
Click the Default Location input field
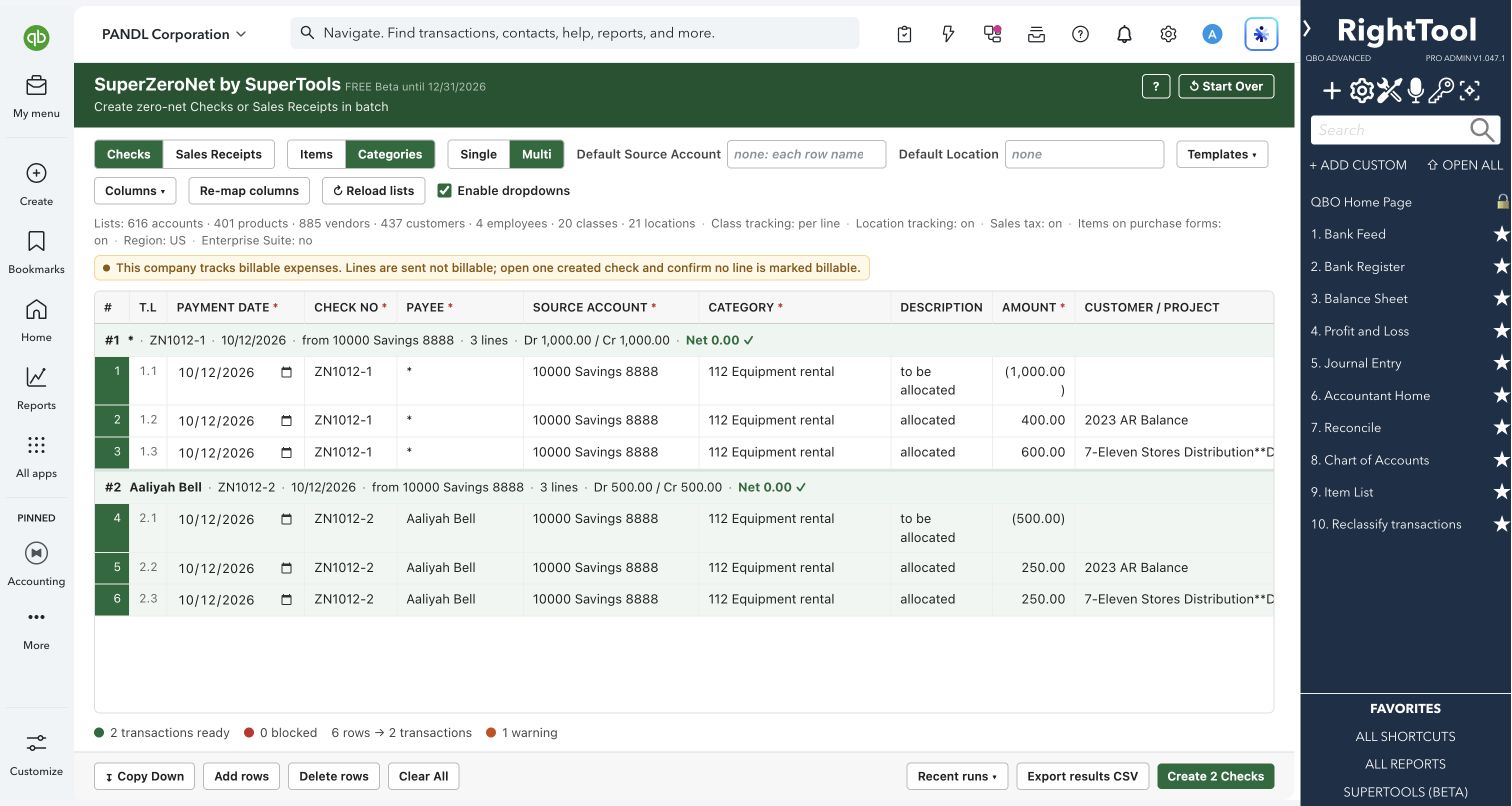[x=1084, y=154]
